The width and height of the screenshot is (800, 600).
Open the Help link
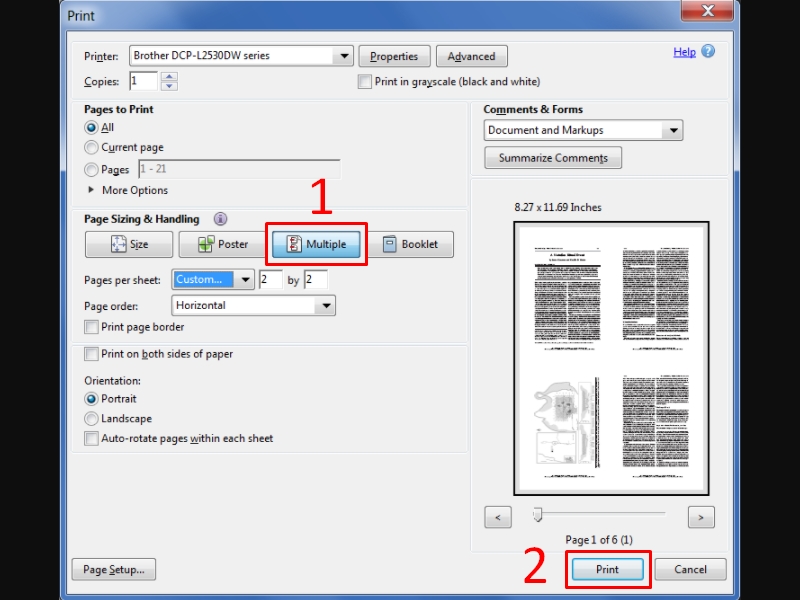point(684,52)
